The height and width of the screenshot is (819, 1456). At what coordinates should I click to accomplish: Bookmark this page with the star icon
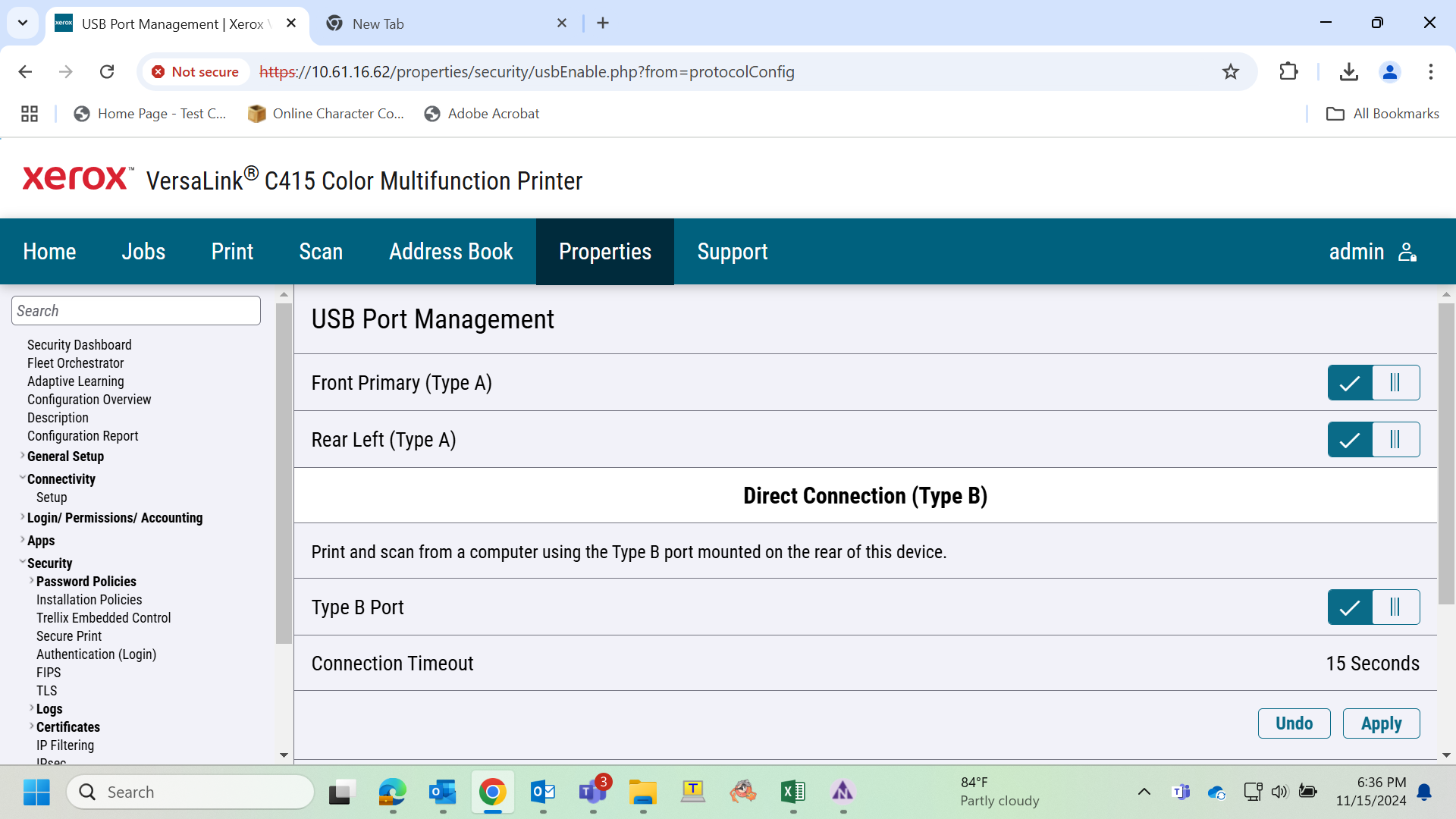click(x=1231, y=72)
